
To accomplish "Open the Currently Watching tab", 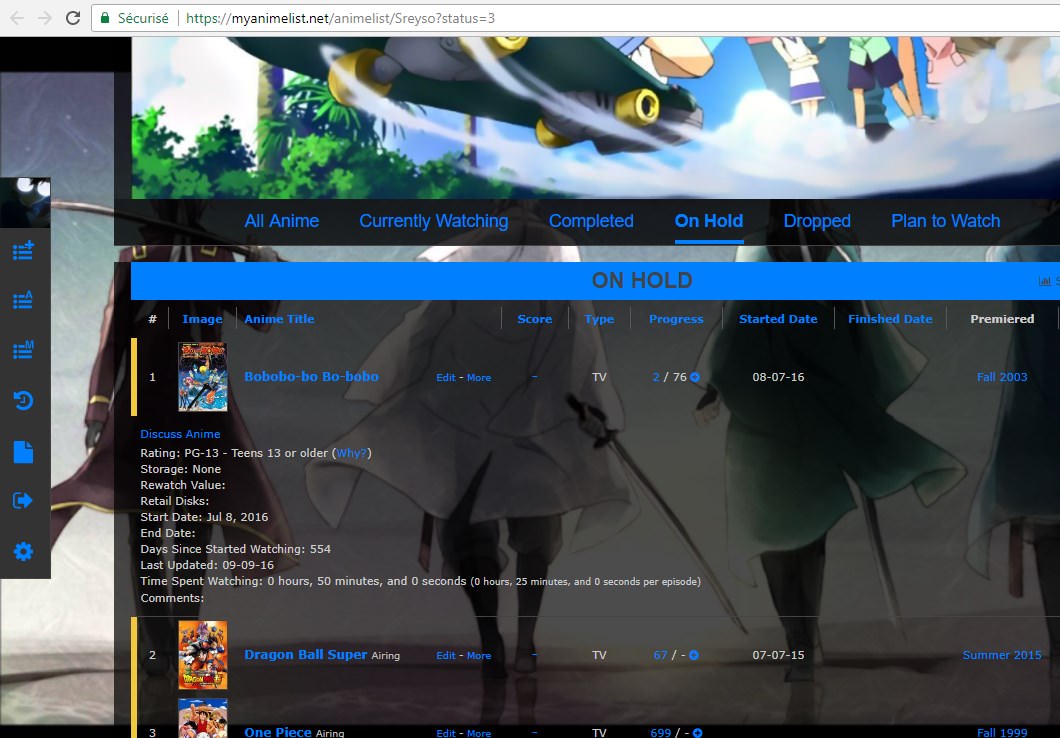I will tap(433, 221).
